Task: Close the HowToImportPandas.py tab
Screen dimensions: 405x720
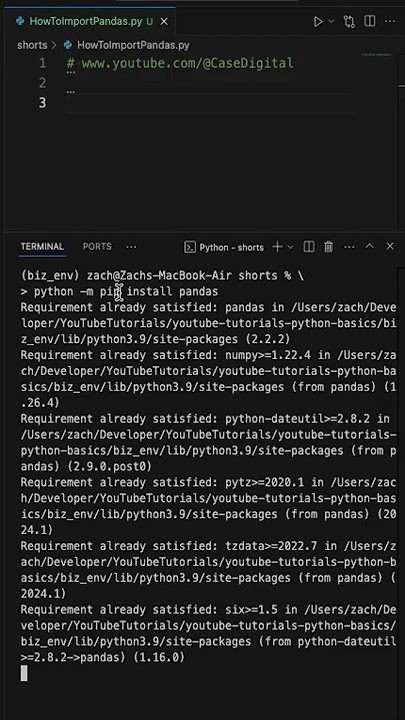Action: coord(164,22)
